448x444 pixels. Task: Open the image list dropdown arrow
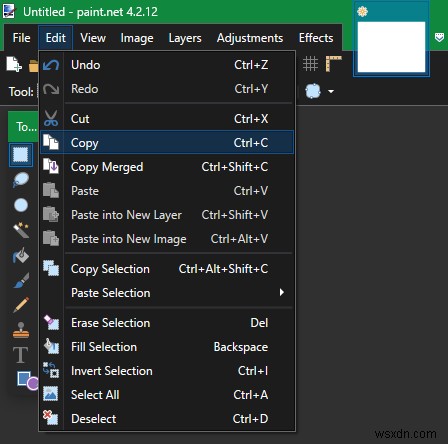point(439,37)
